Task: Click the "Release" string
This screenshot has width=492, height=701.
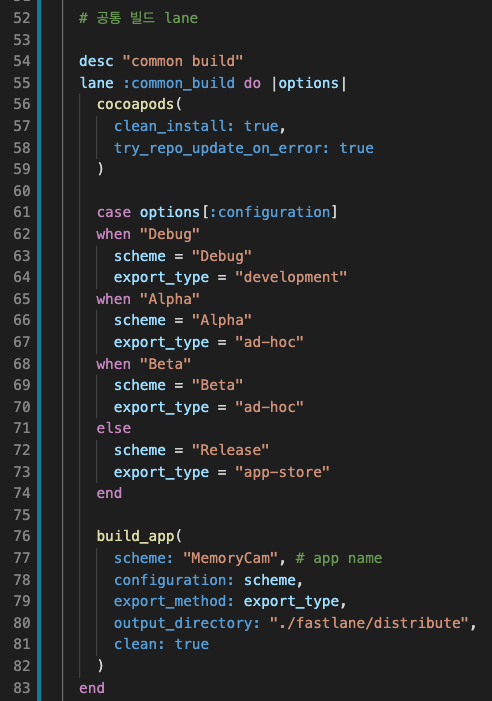Action: click(x=230, y=450)
